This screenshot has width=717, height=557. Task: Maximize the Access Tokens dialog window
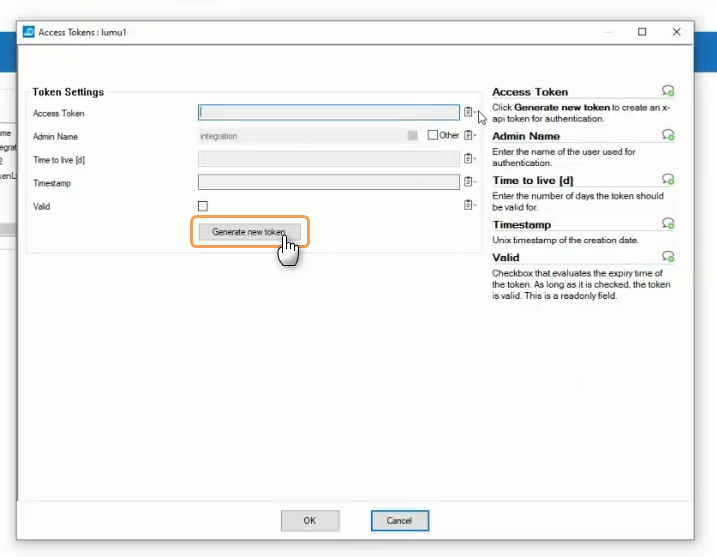[642, 32]
